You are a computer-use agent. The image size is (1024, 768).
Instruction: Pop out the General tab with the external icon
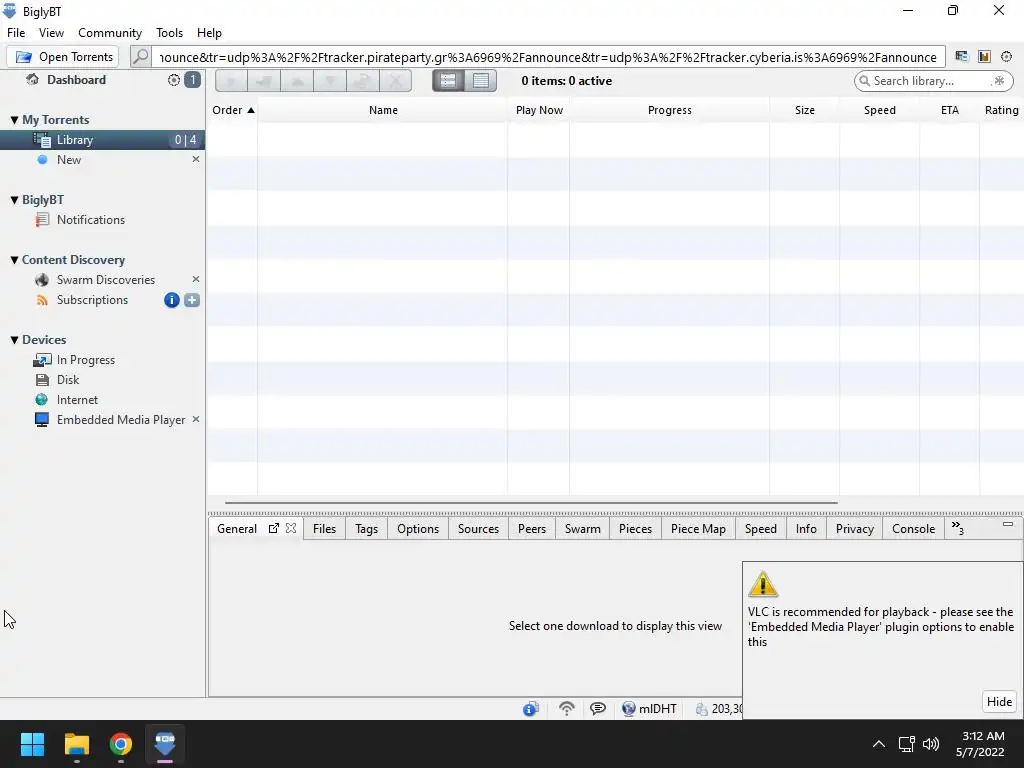(274, 528)
